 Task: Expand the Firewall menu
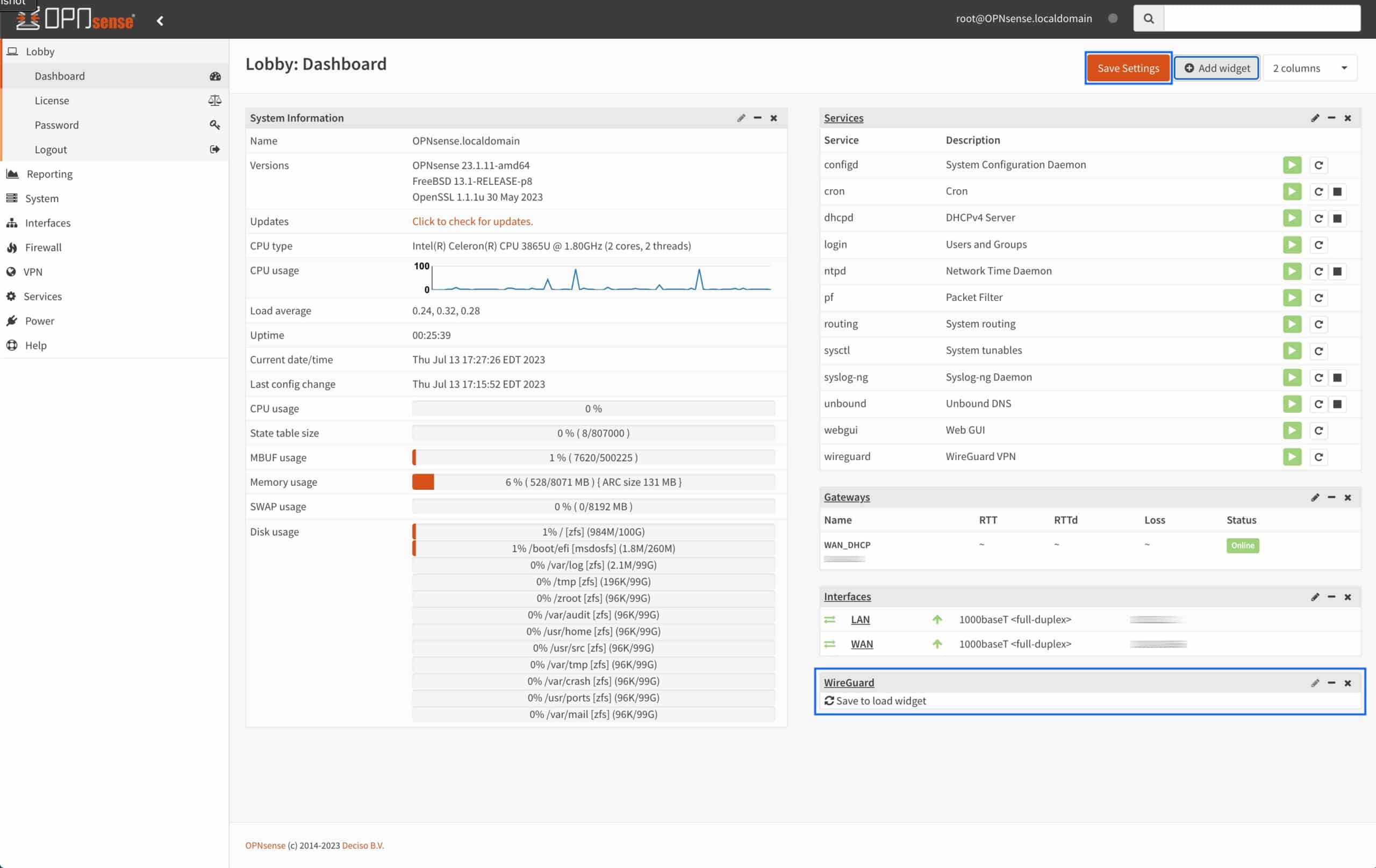click(x=114, y=247)
